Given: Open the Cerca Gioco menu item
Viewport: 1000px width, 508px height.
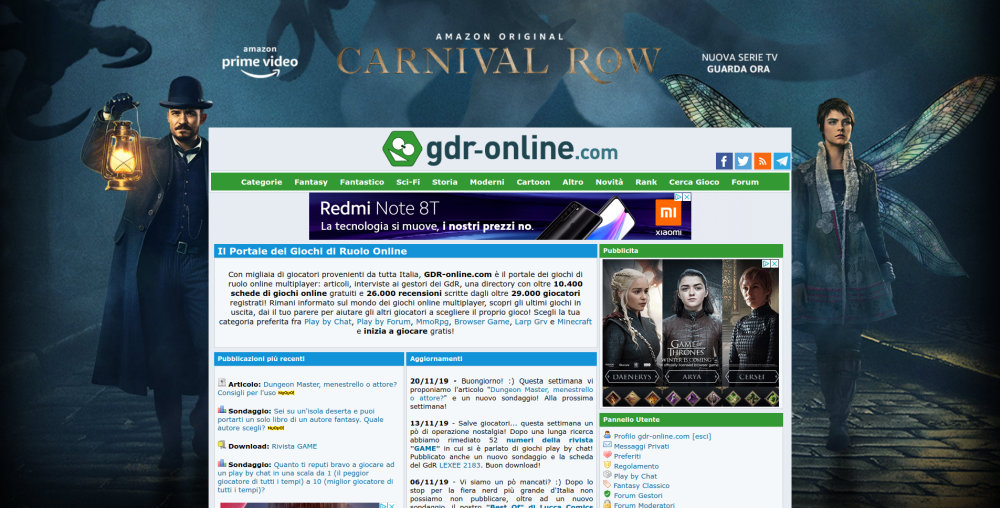Looking at the screenshot, I should (694, 182).
